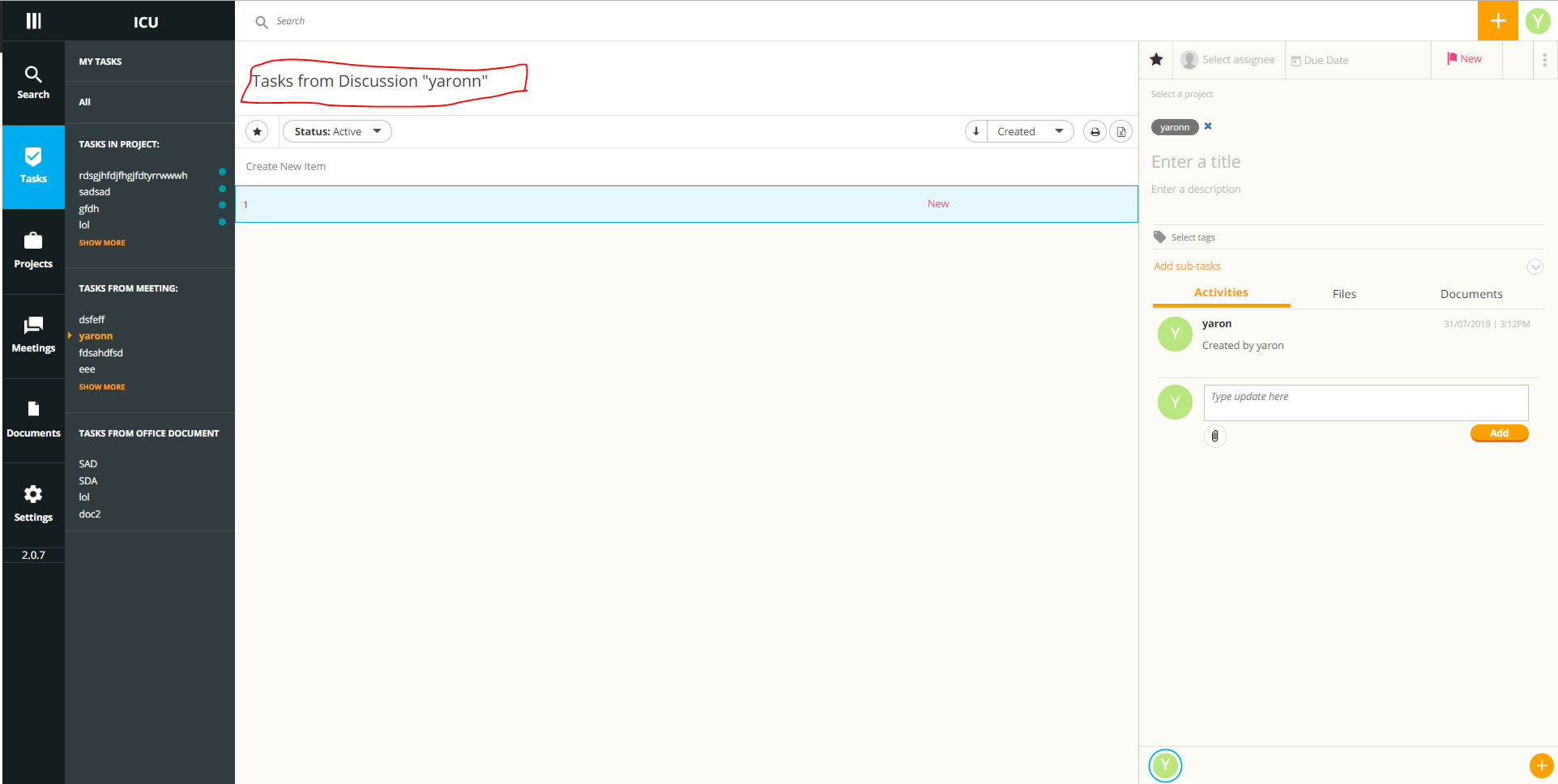This screenshot has height=784, width=1558.
Task: Click the bottom-right orange plus button
Action: coord(1541,765)
